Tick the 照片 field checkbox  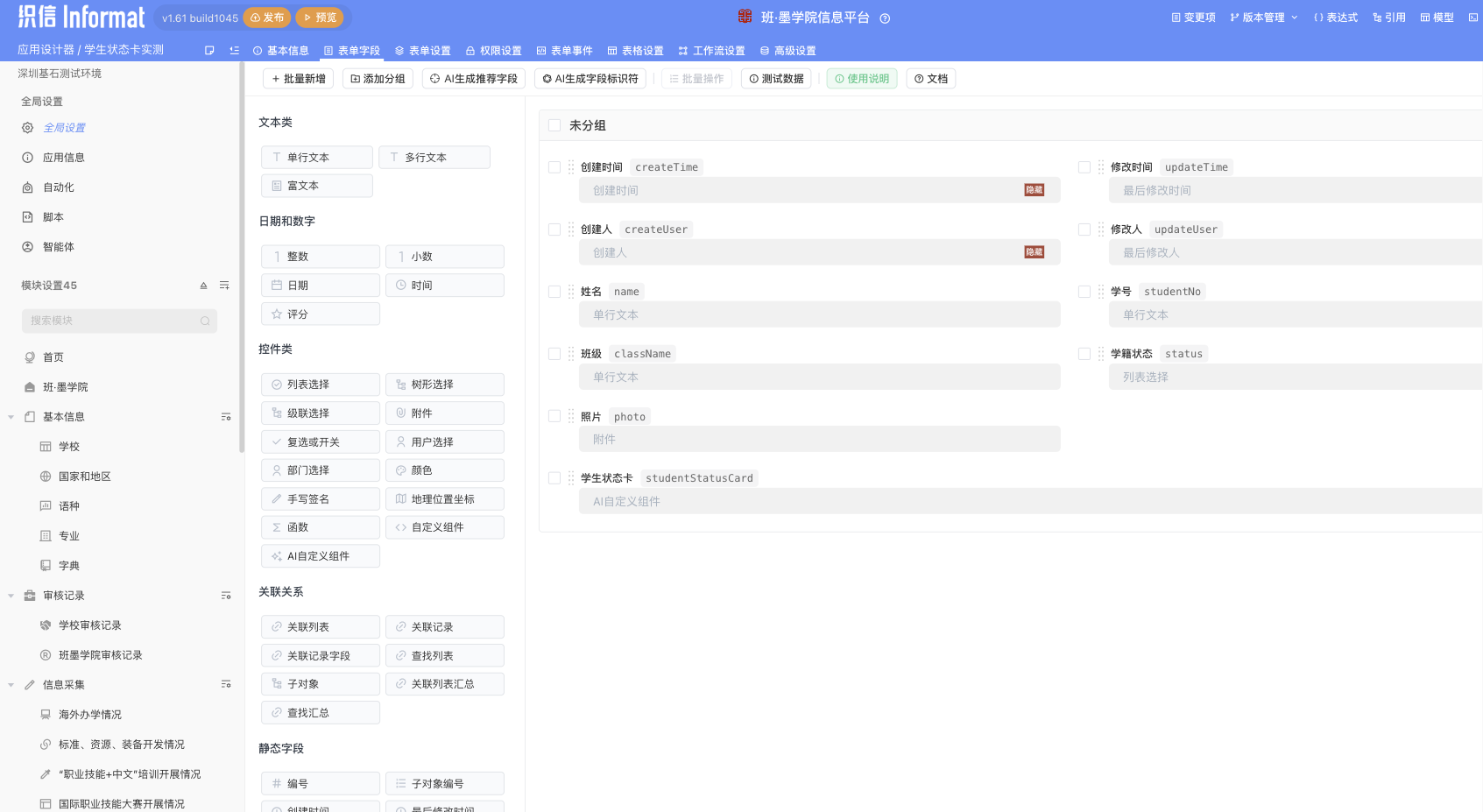point(554,416)
